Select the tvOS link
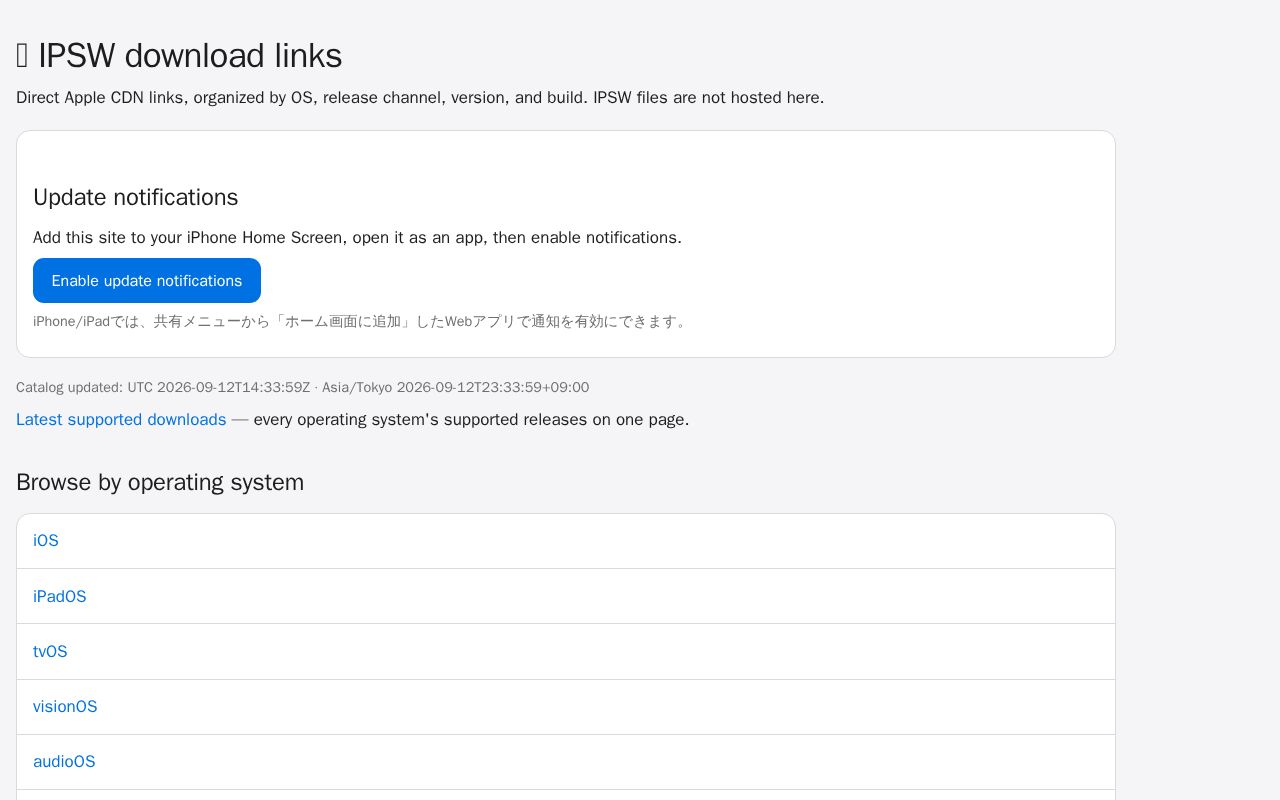The image size is (1280, 800). 50,652
